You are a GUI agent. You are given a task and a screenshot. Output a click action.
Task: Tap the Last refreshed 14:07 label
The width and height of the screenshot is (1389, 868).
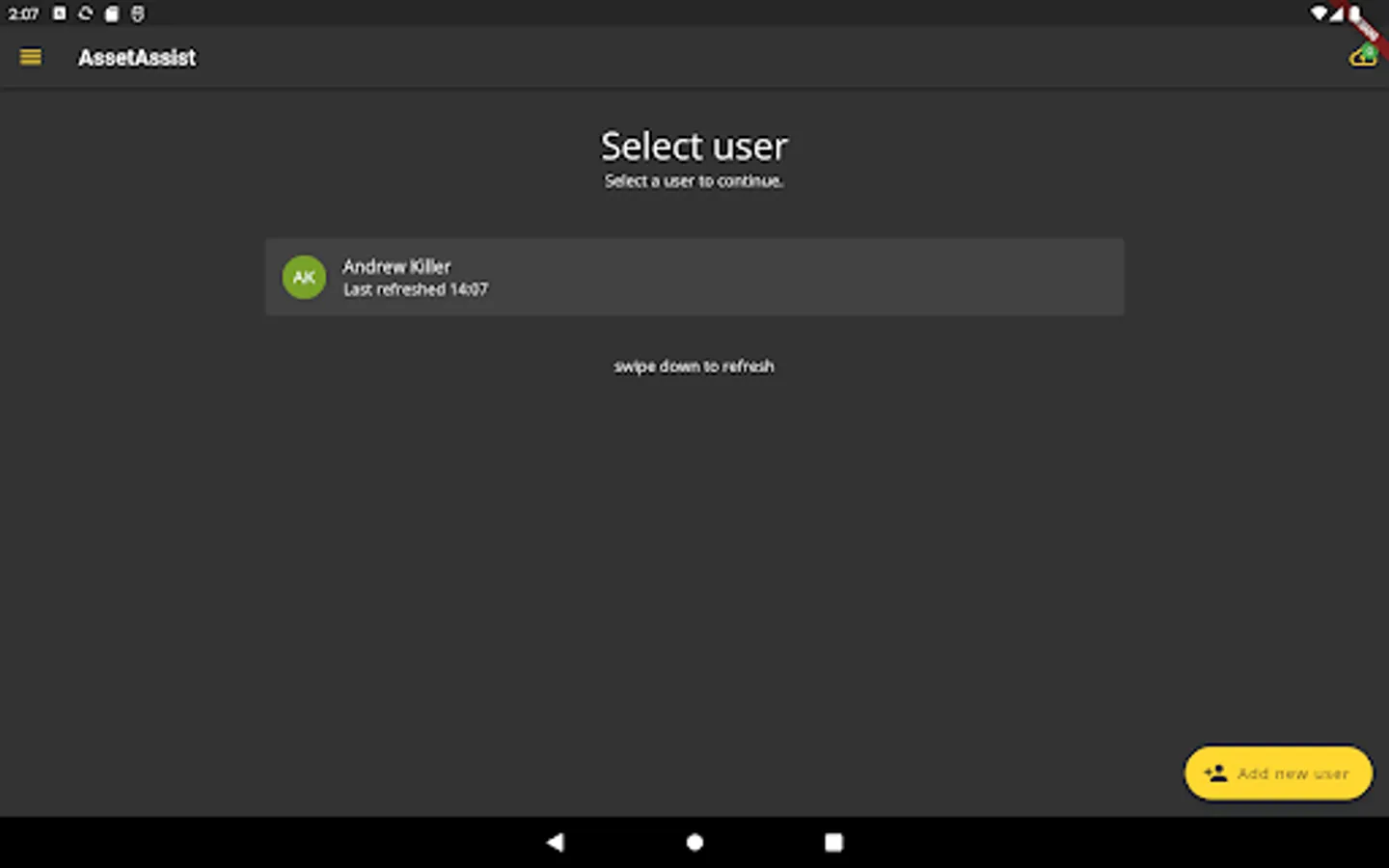pyautogui.click(x=416, y=289)
